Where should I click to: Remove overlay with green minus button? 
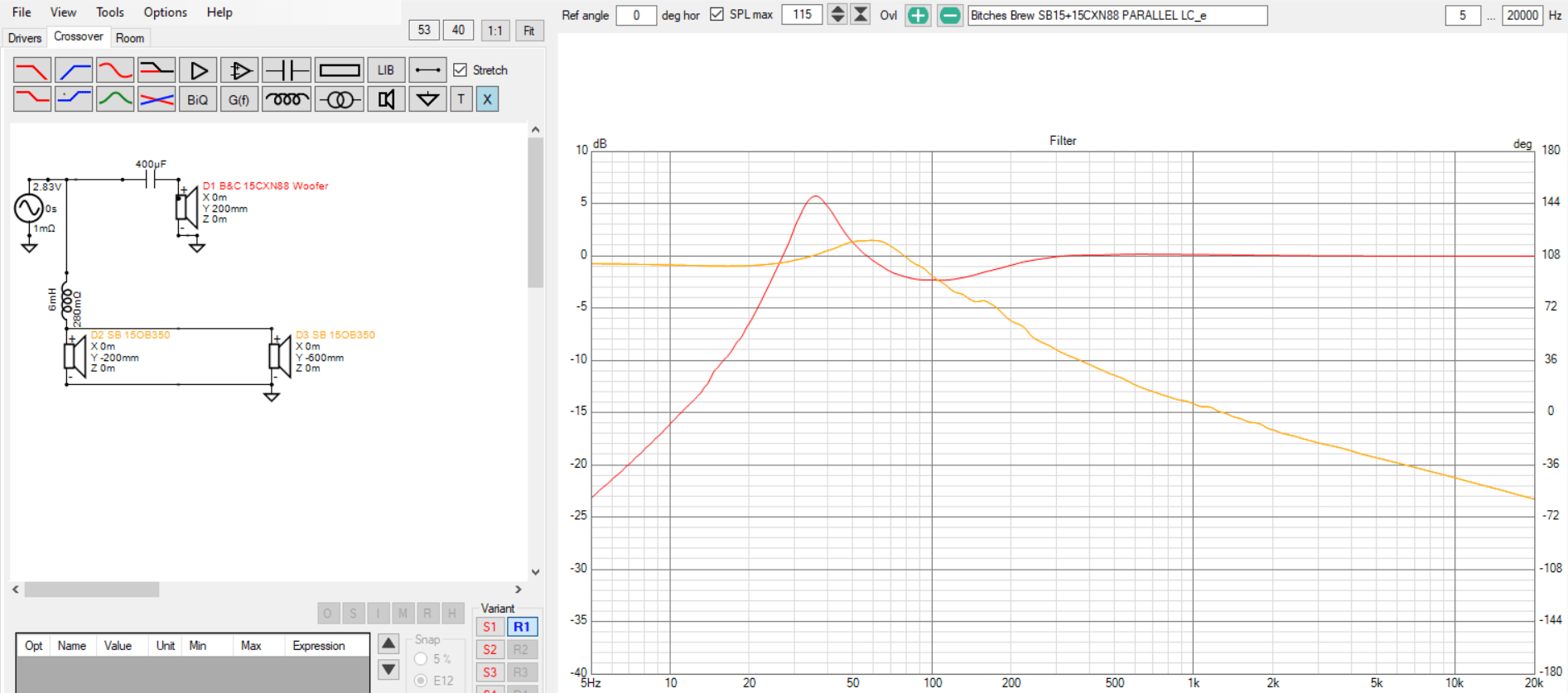pos(950,15)
